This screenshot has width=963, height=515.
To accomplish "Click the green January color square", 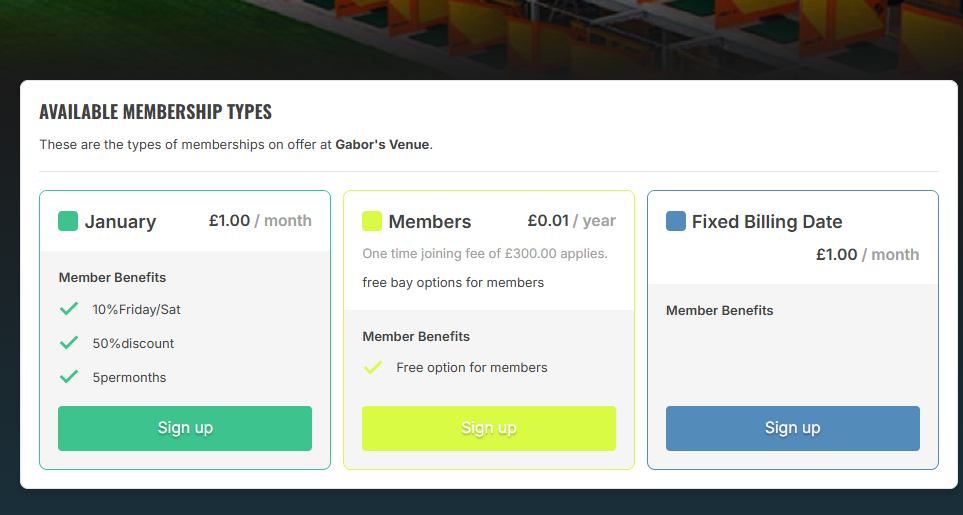I will [x=68, y=221].
